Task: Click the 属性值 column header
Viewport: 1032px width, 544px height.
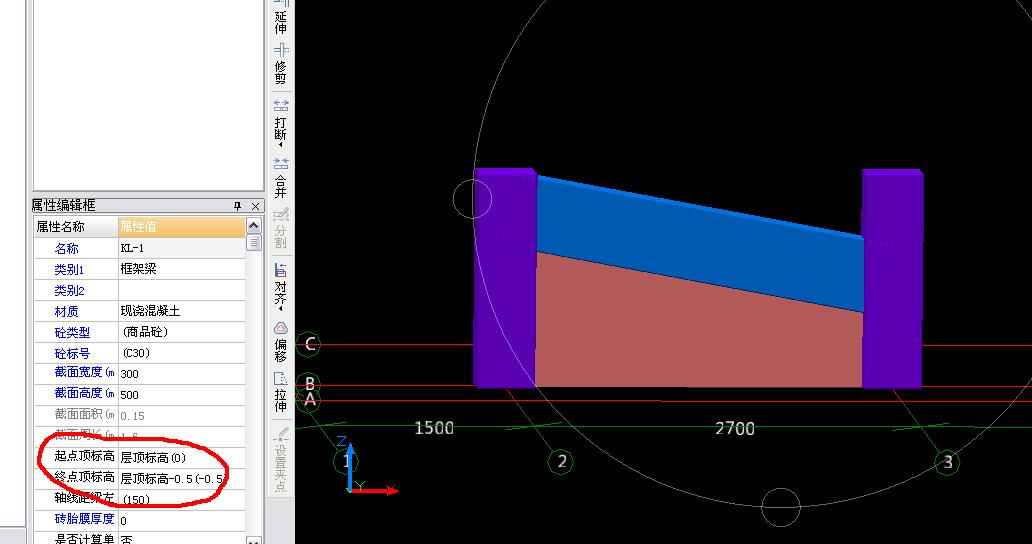Action: tap(182, 227)
